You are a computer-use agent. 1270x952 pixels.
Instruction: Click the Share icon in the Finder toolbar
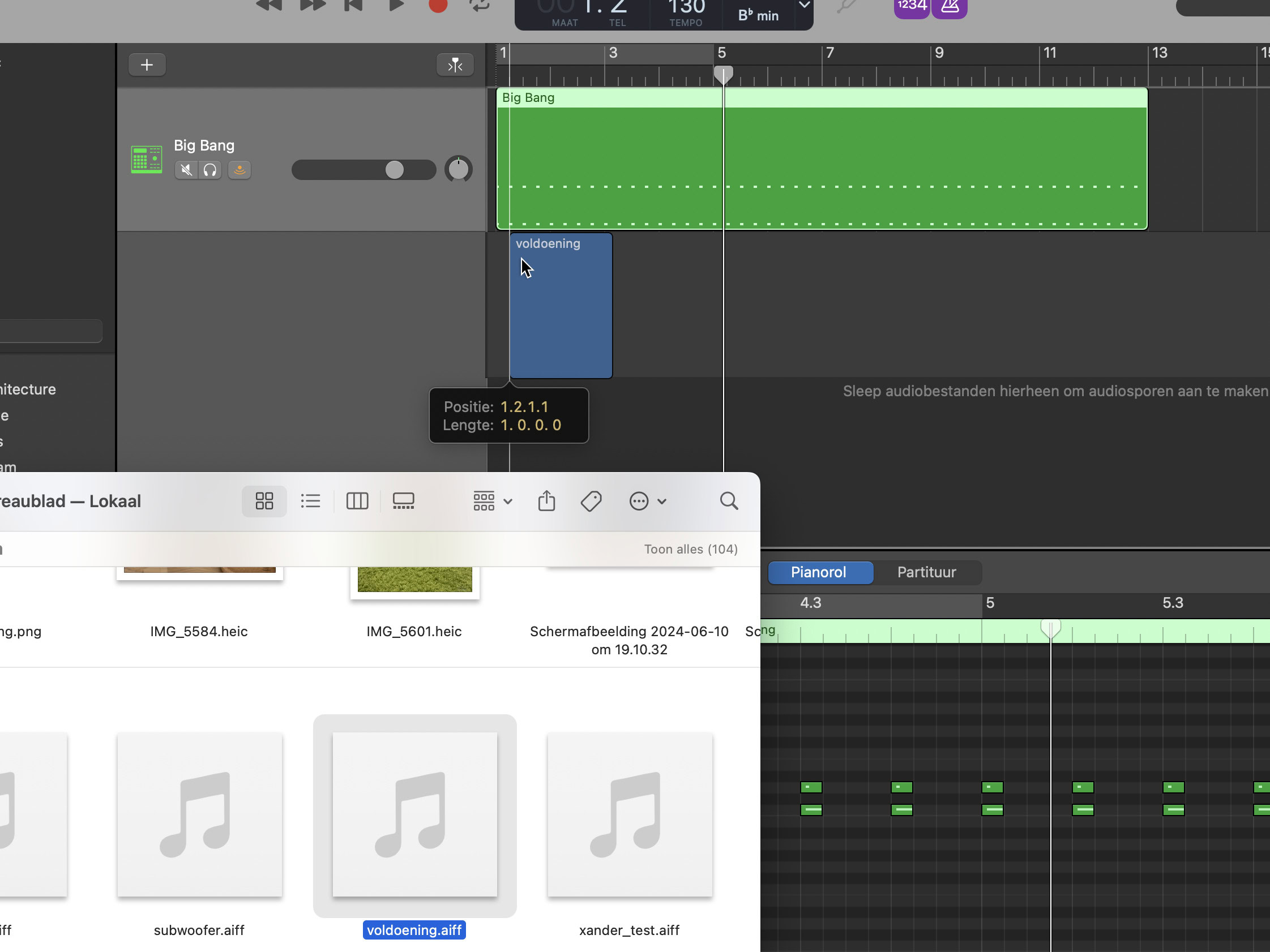pos(546,500)
